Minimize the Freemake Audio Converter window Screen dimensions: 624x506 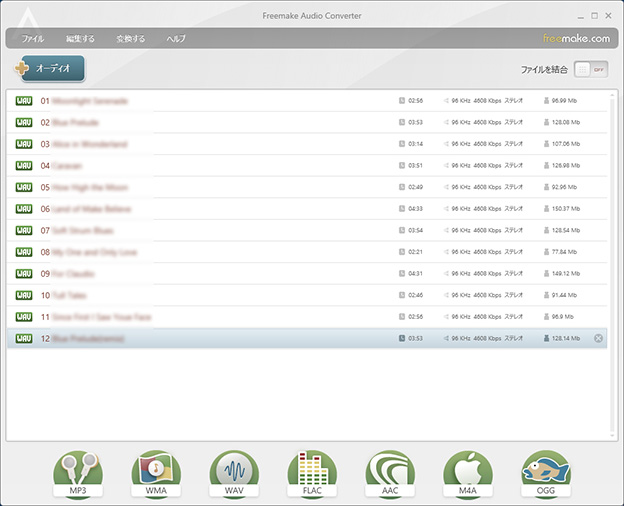coord(581,16)
